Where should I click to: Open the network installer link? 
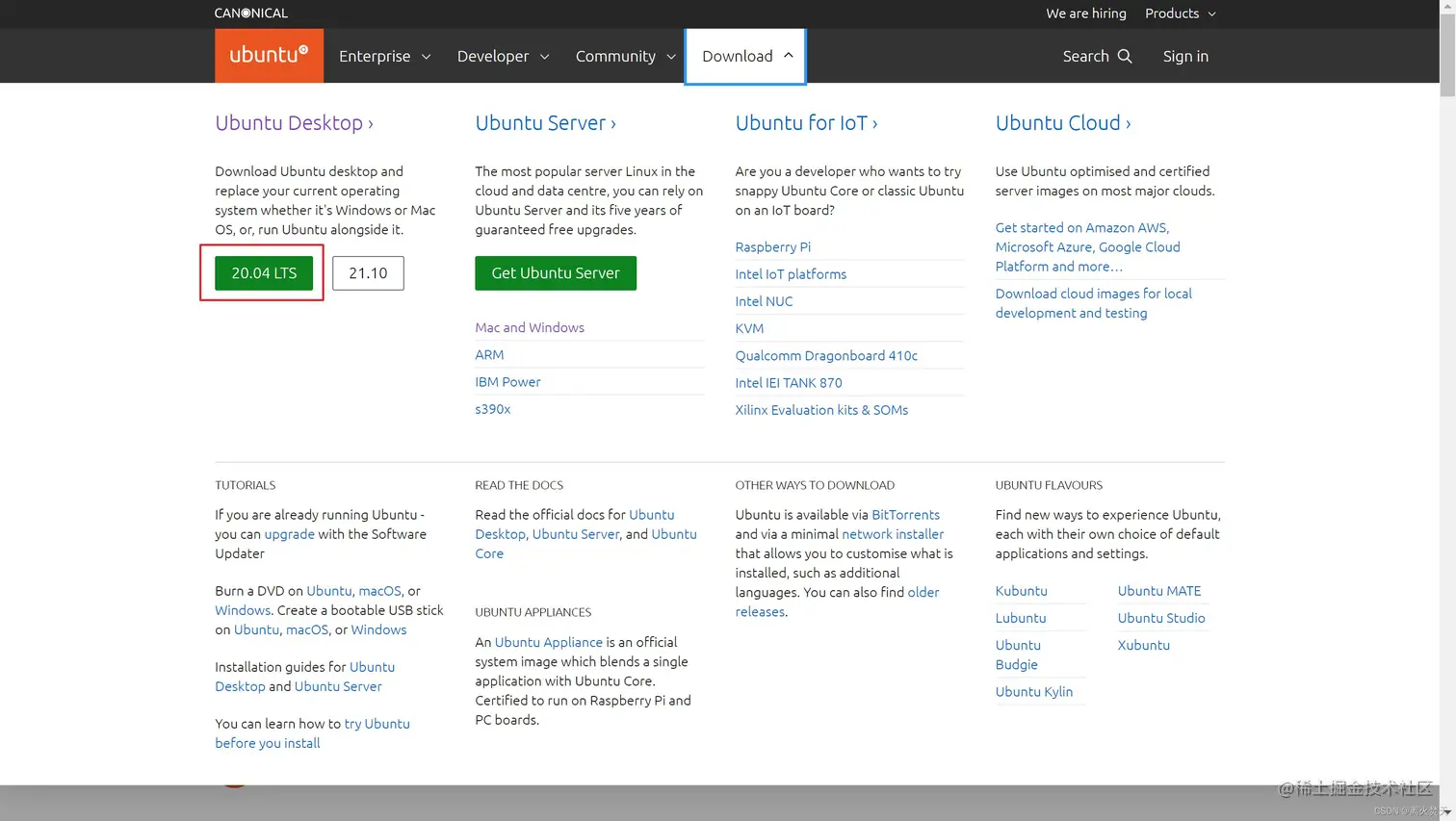(x=893, y=534)
